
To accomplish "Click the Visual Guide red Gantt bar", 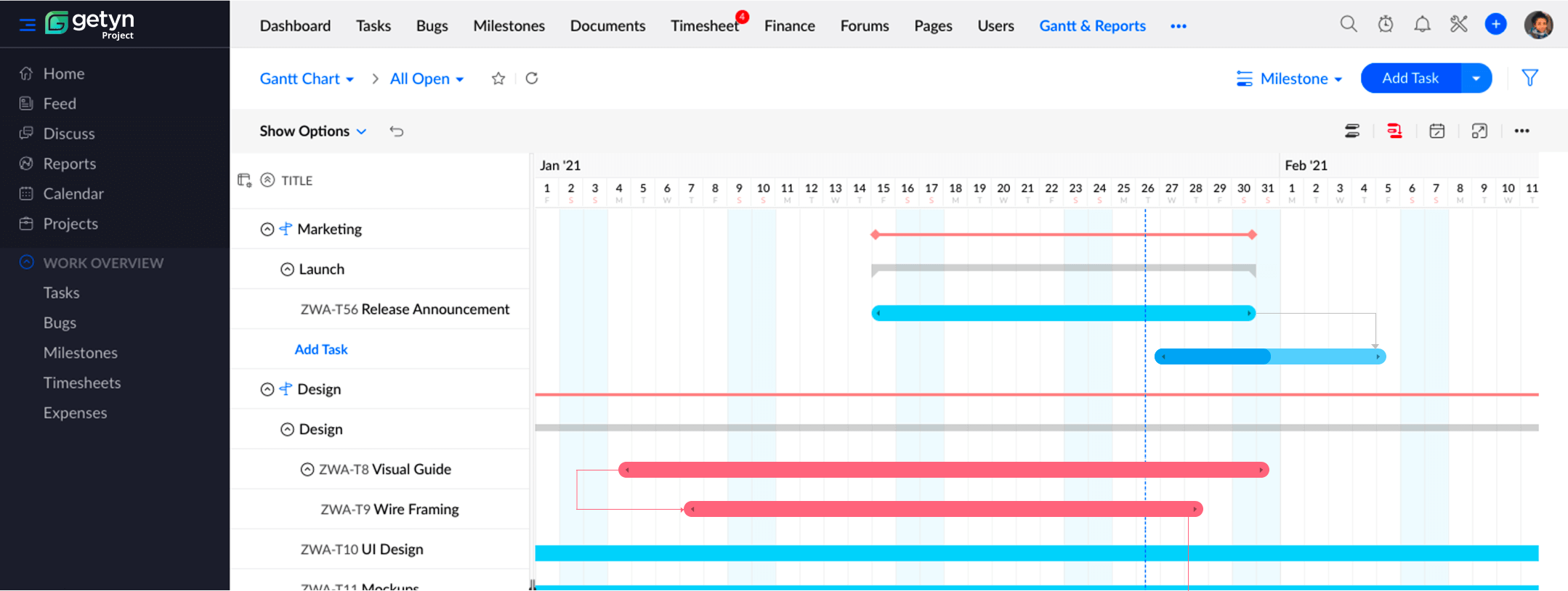I will point(943,470).
